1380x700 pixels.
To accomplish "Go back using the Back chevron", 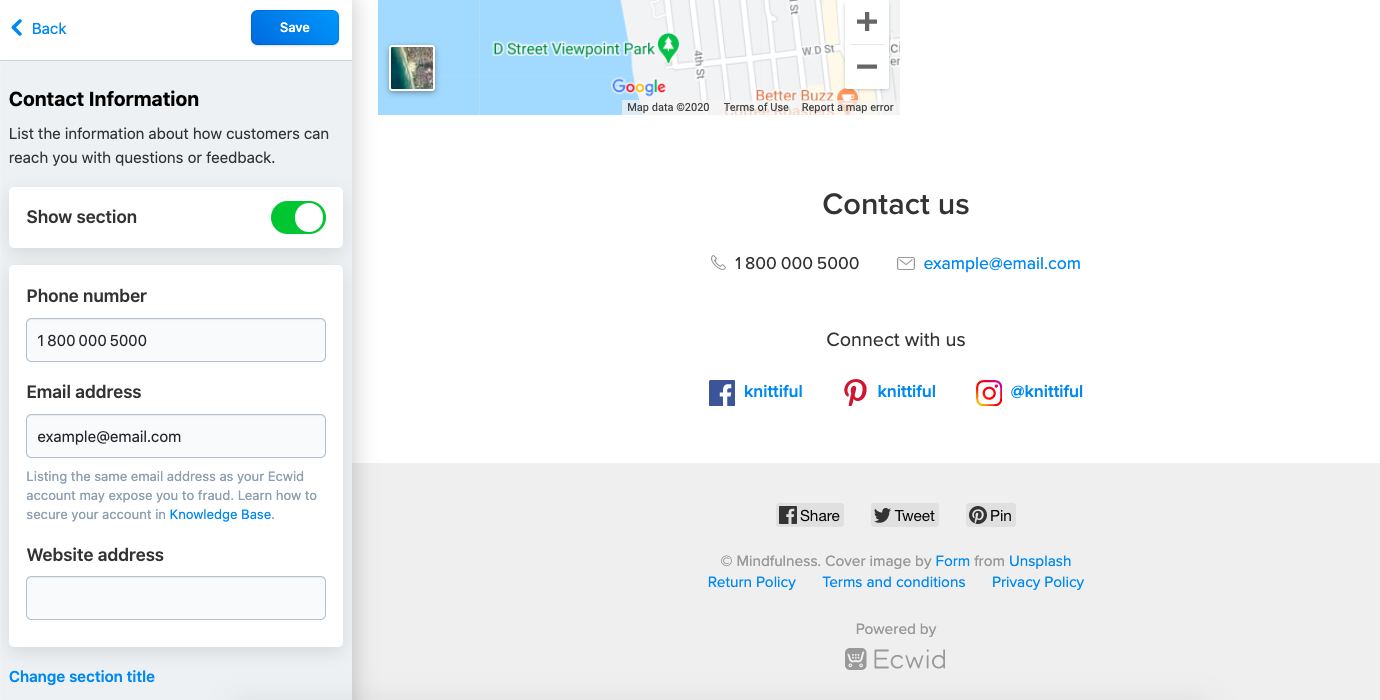I will point(38,28).
